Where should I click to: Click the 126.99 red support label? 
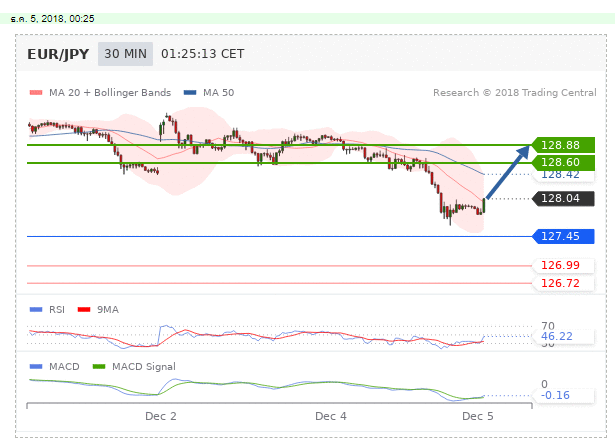[x=561, y=266]
